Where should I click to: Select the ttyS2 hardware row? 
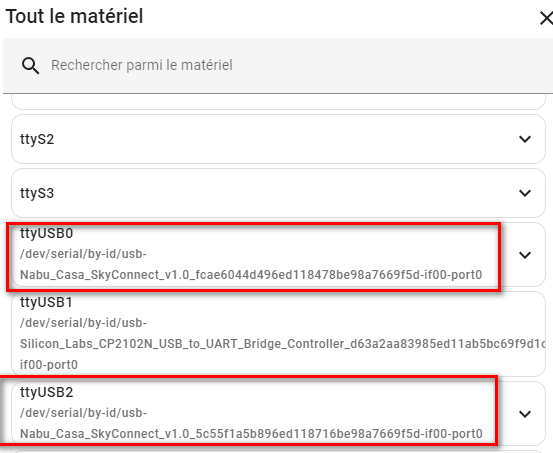[x=278, y=139]
